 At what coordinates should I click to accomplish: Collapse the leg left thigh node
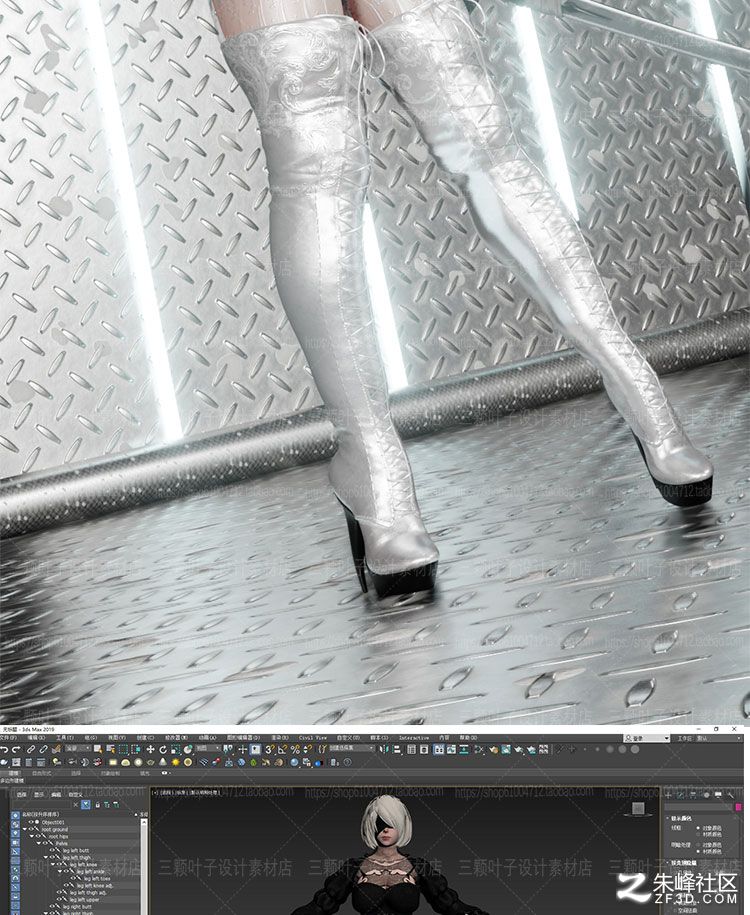click(46, 857)
